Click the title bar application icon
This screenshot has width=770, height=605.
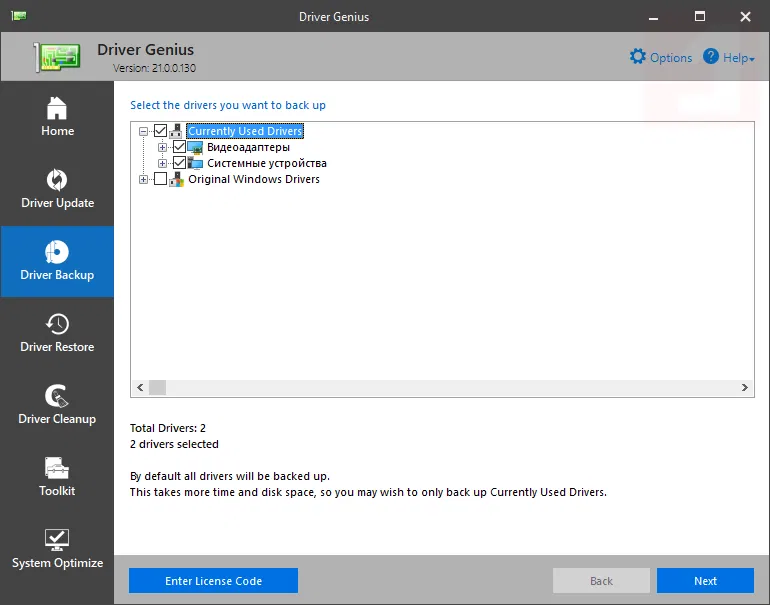point(19,16)
